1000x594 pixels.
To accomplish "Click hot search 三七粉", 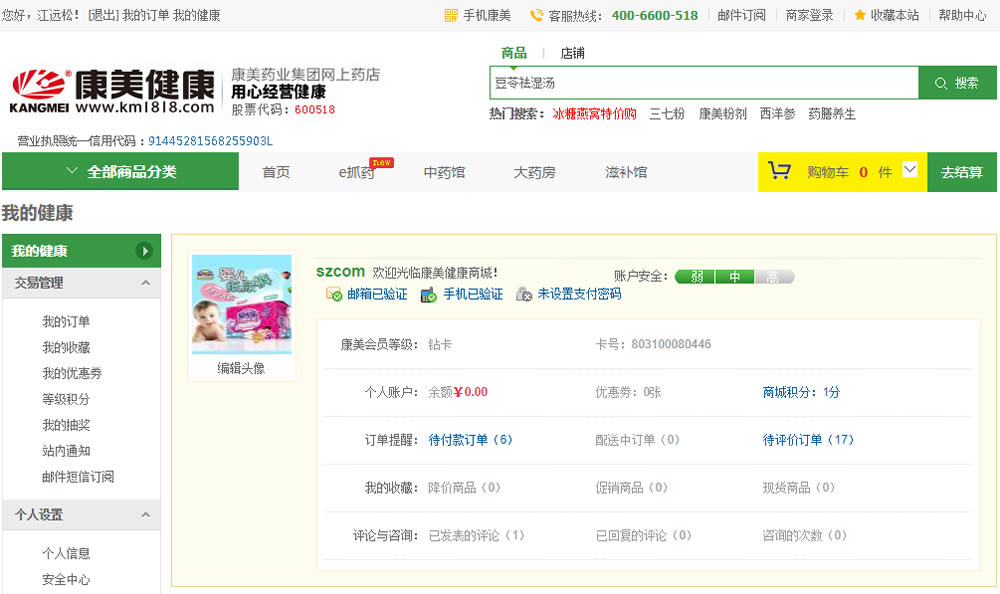I will click(x=666, y=114).
